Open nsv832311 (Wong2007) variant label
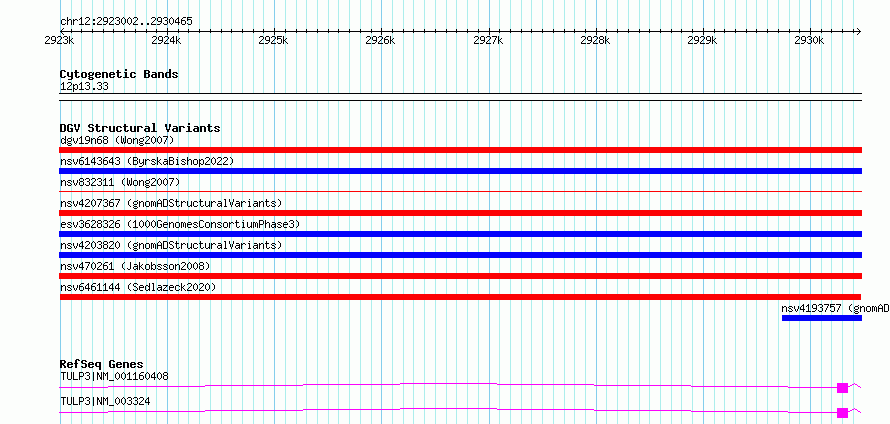Screen dimensions: 890x424 120,182
